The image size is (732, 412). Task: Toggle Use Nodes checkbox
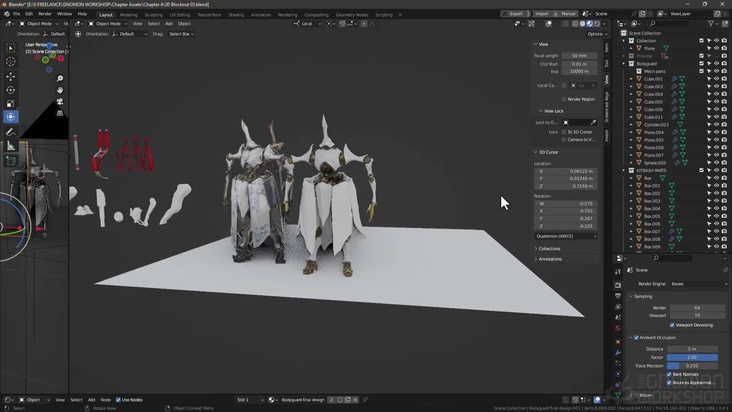(118, 400)
